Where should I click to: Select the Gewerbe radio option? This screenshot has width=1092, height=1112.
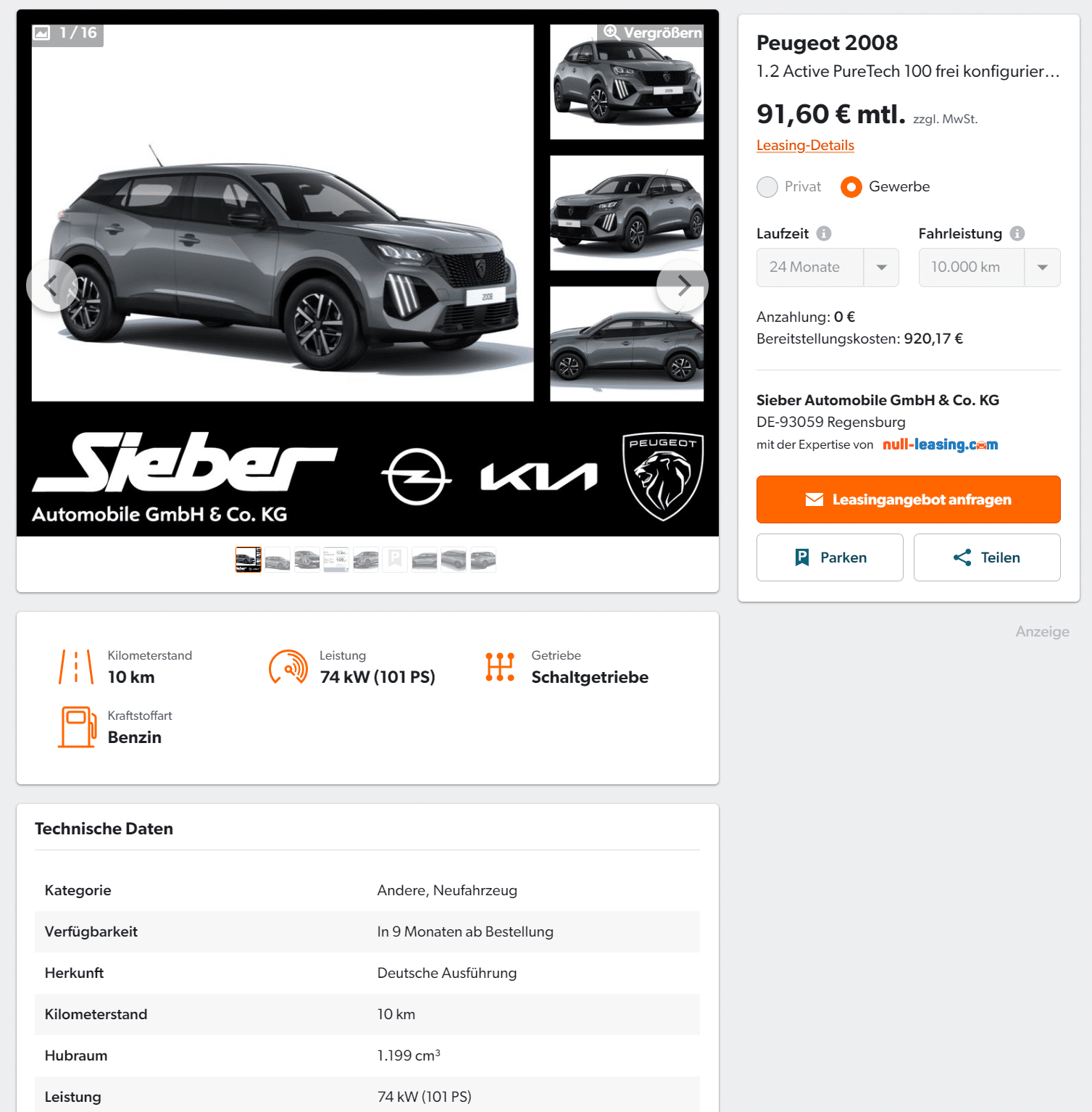[x=851, y=187]
